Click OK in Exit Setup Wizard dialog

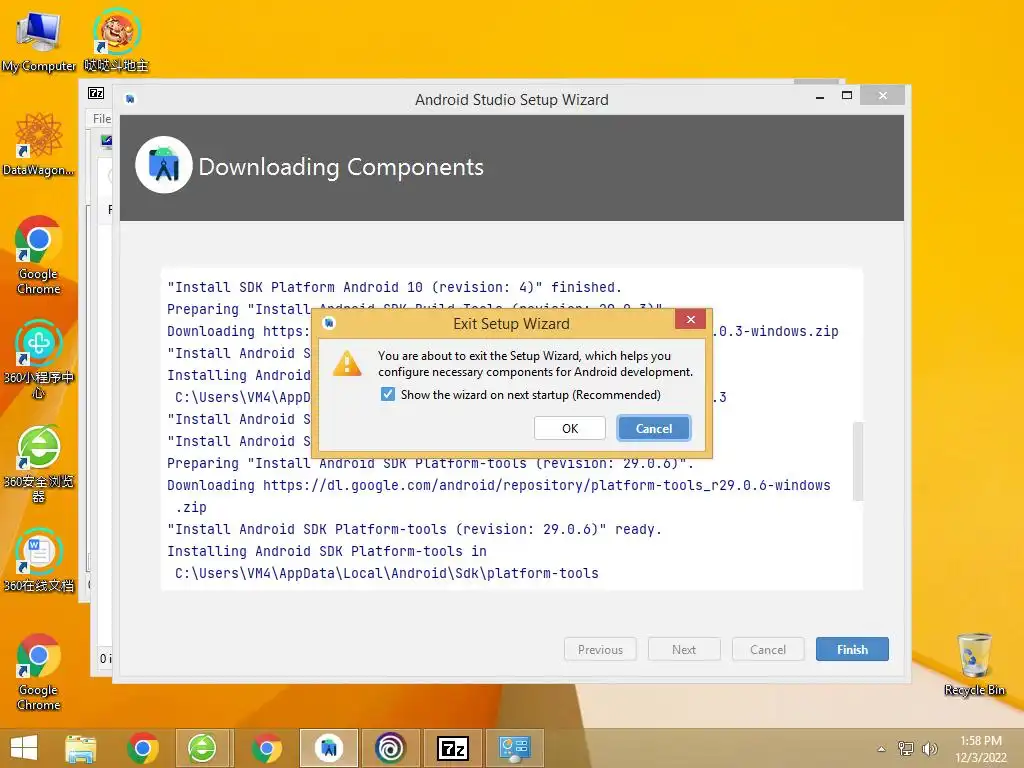(569, 428)
